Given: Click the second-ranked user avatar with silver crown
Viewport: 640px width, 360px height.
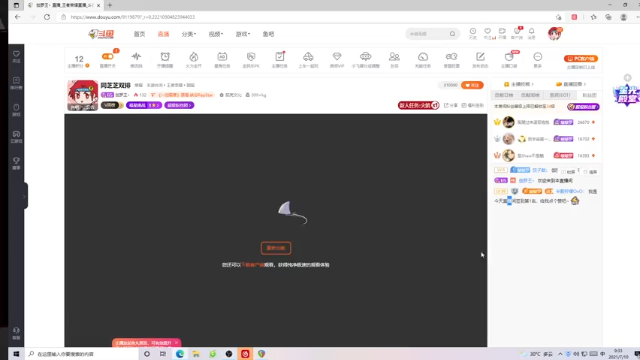Looking at the screenshot, I should pos(509,139).
